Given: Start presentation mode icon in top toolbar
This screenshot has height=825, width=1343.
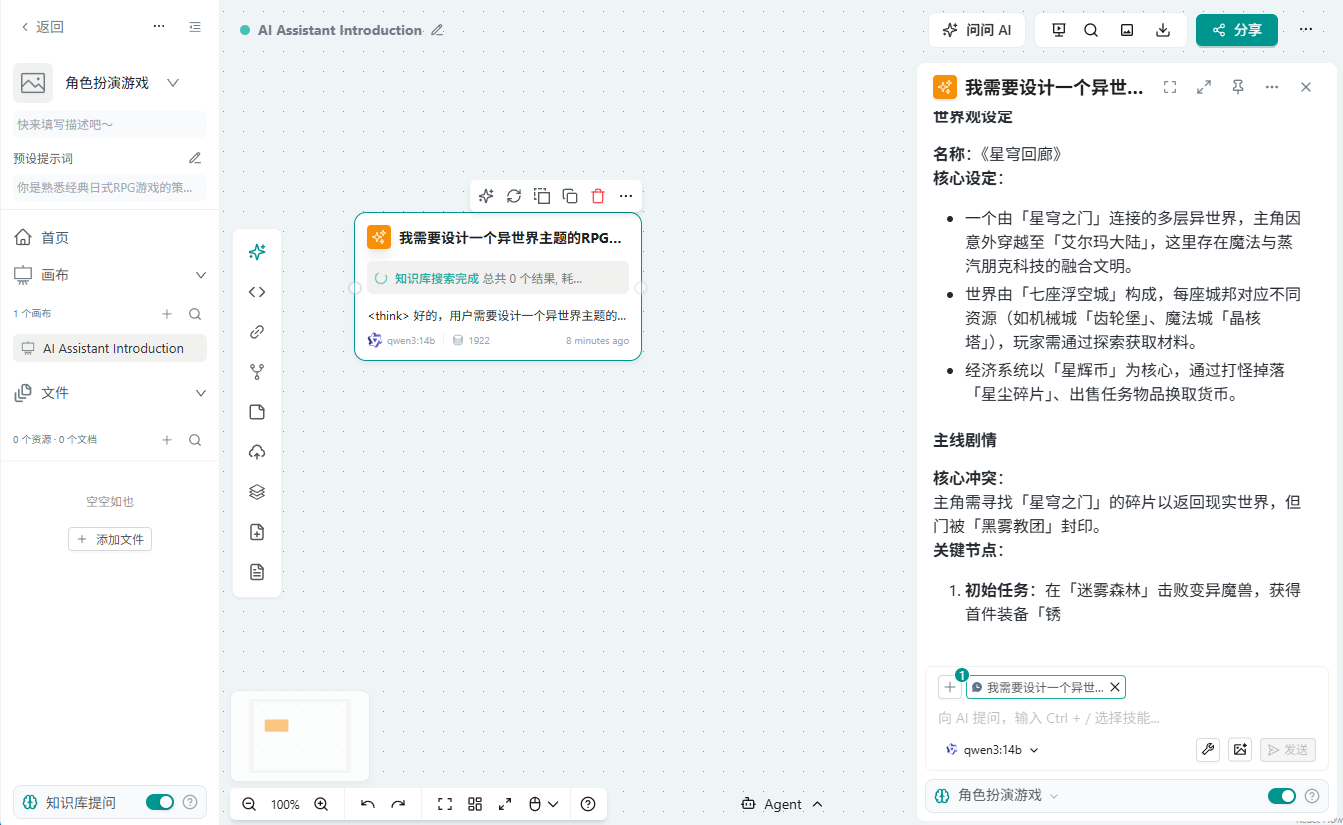Looking at the screenshot, I should pyautogui.click(x=1059, y=30).
